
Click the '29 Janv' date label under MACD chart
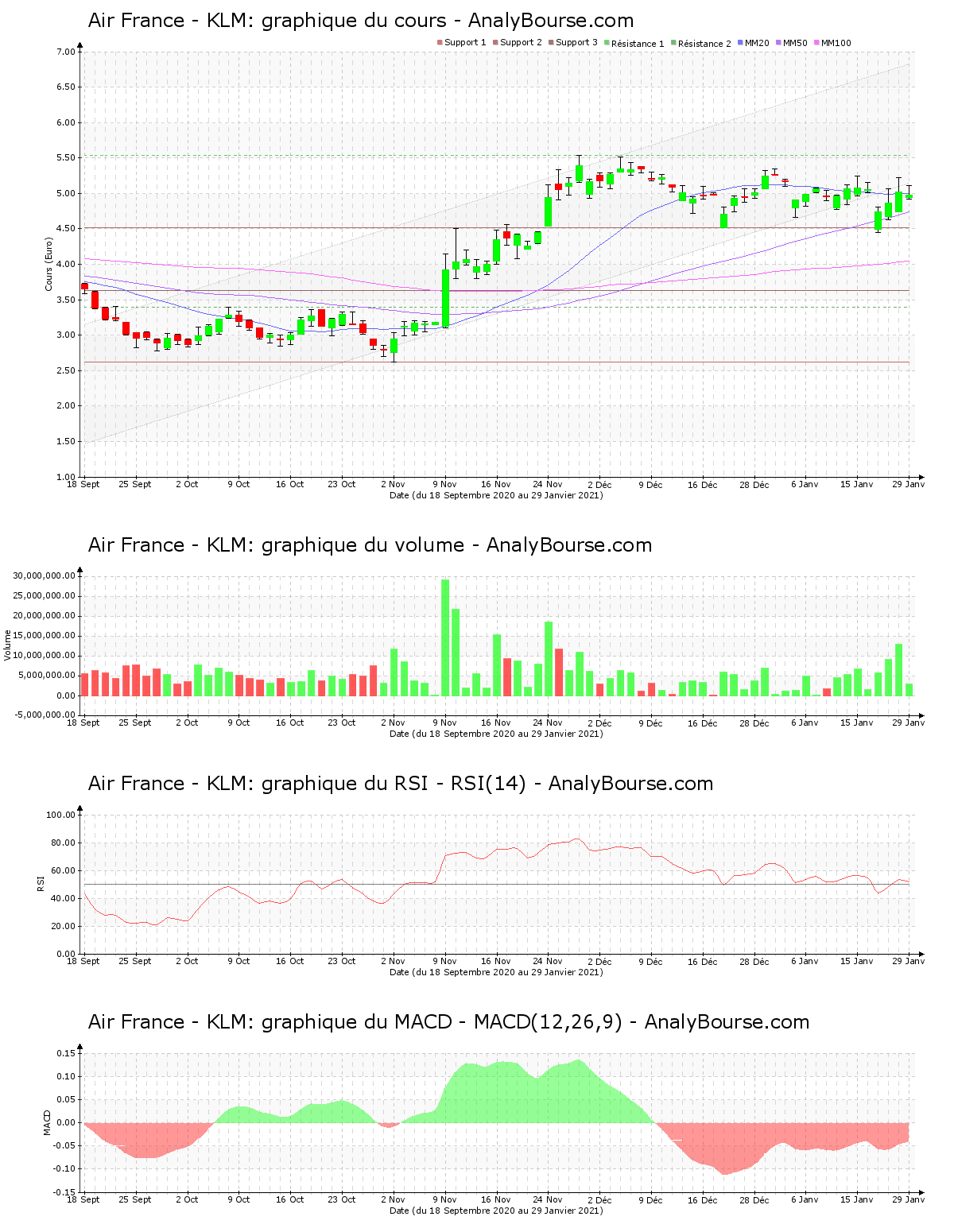pyautogui.click(x=909, y=1199)
